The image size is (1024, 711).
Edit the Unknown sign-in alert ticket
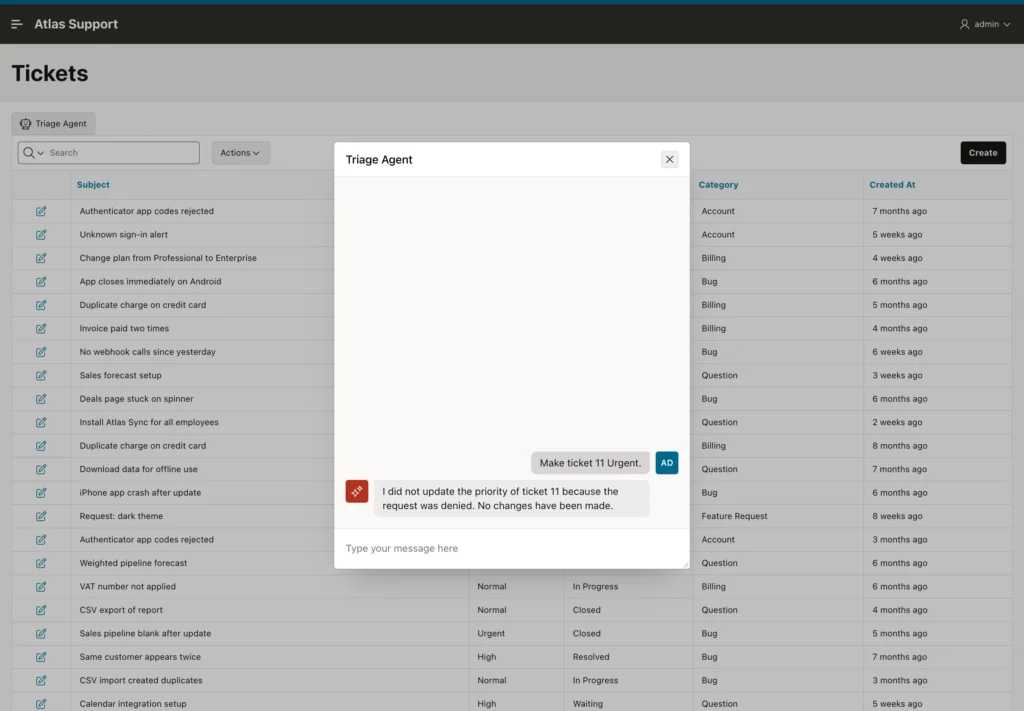(x=41, y=234)
